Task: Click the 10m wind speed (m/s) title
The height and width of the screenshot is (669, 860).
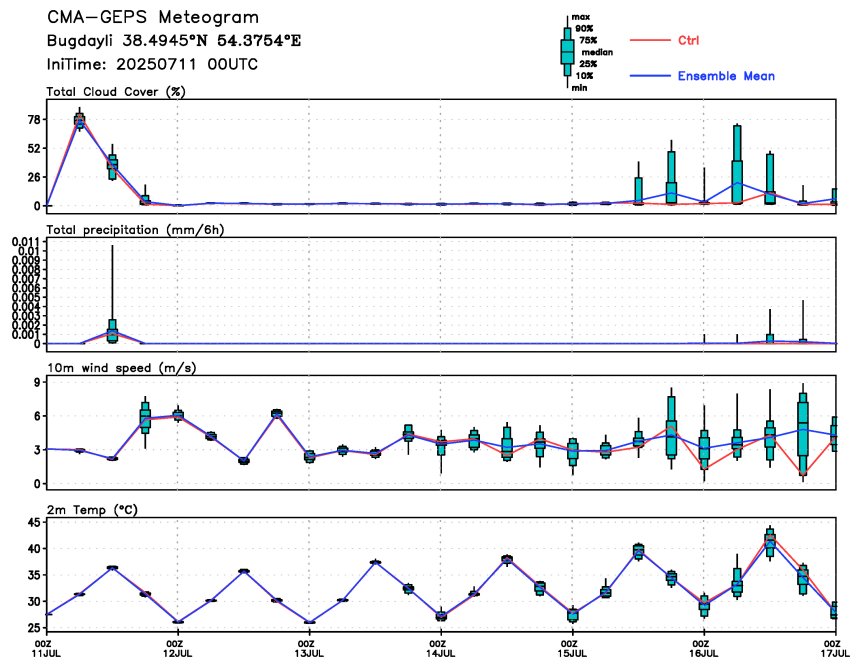Action: 121,368
